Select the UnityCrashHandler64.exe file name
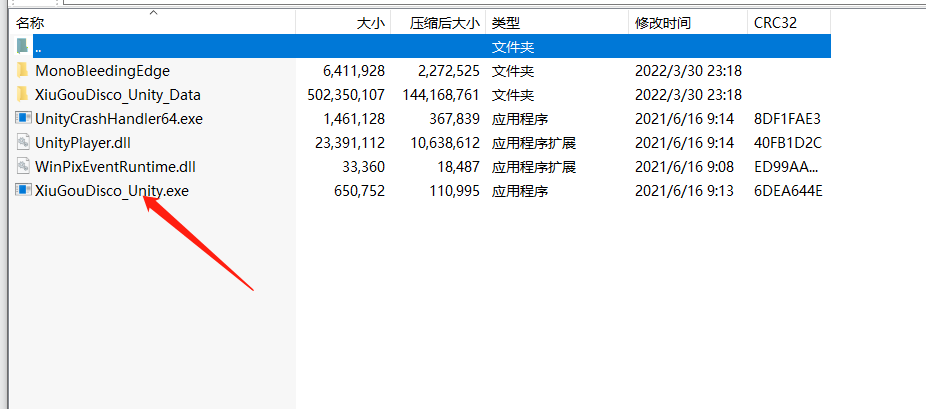 click(119, 119)
